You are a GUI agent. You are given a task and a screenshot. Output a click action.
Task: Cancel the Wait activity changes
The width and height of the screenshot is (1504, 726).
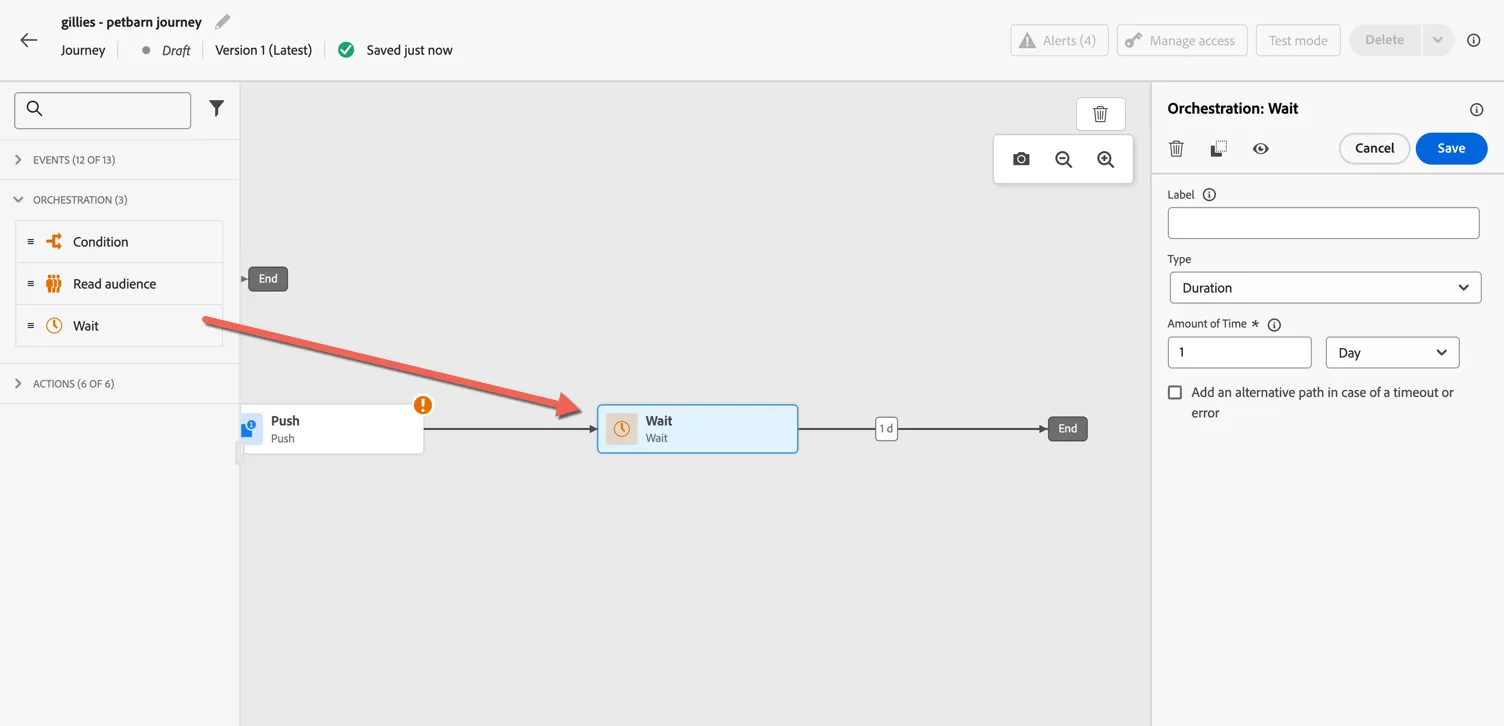click(1374, 148)
